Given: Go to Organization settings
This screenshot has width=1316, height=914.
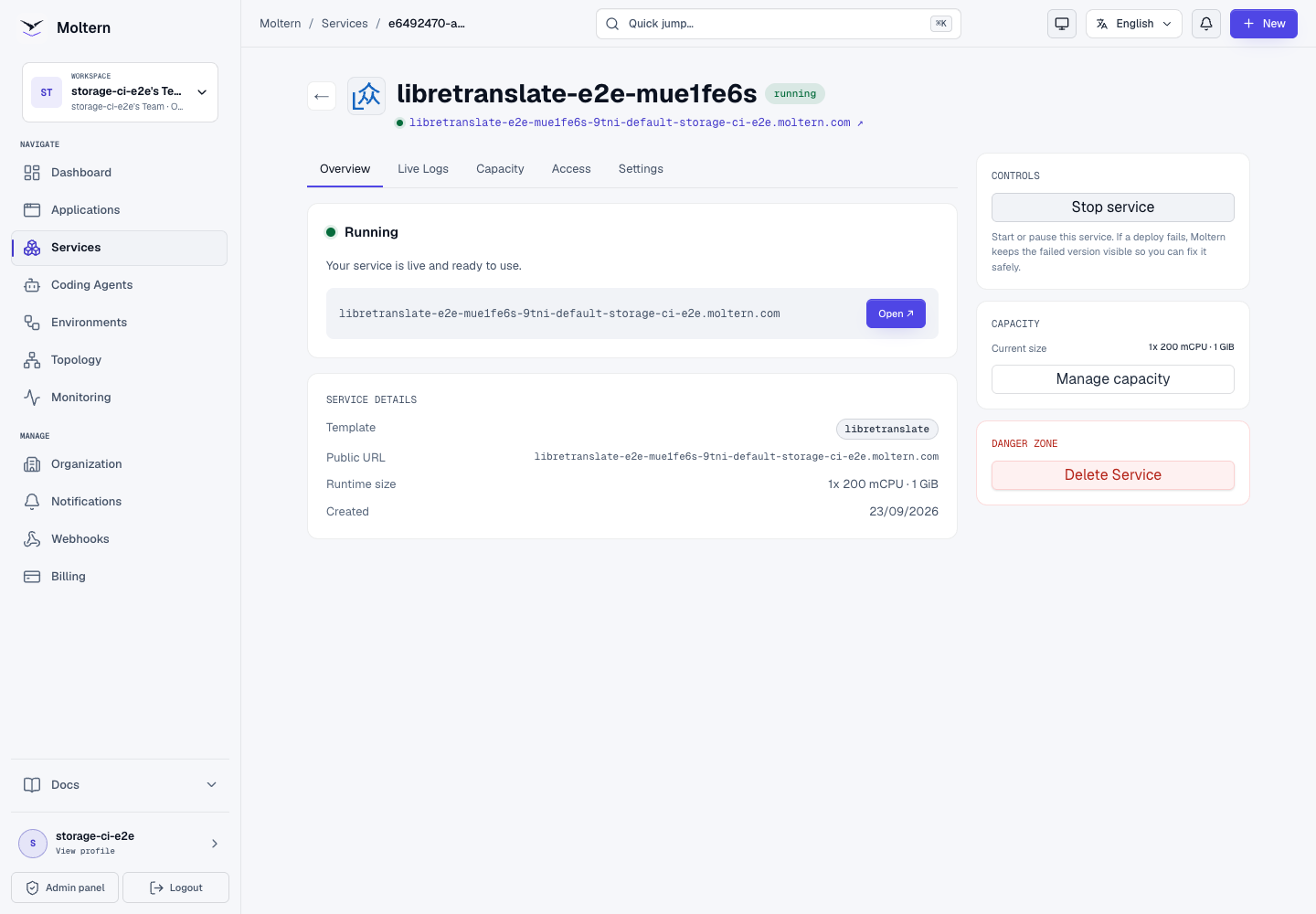Looking at the screenshot, I should (119, 464).
